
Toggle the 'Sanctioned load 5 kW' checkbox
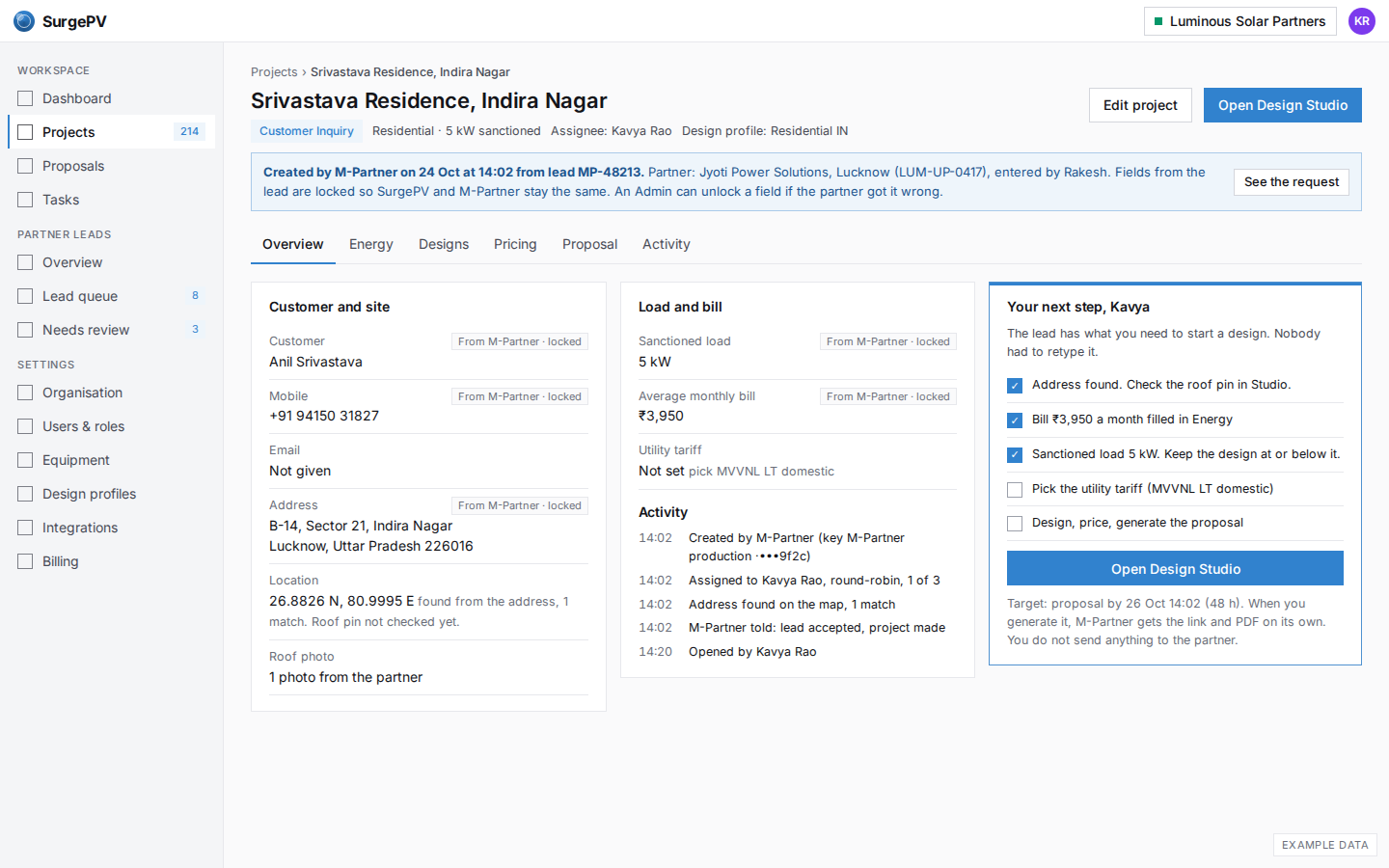click(1015, 455)
